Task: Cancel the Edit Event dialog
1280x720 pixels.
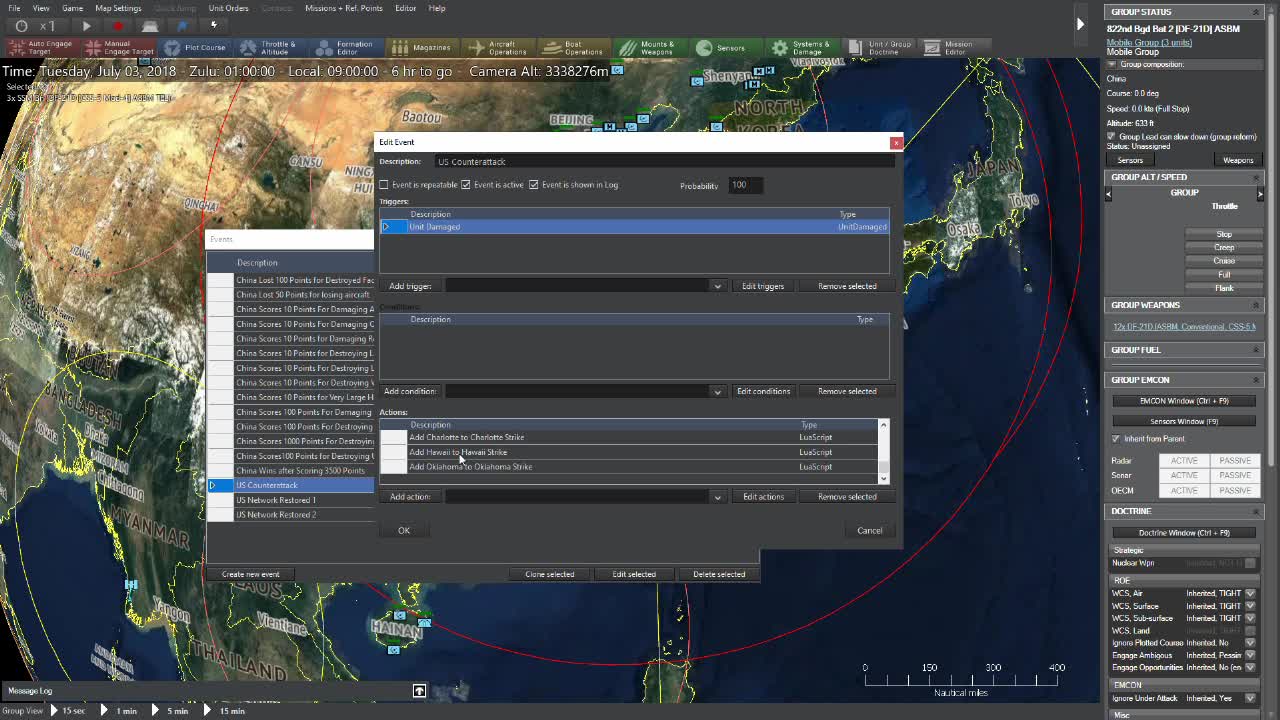Action: click(869, 530)
